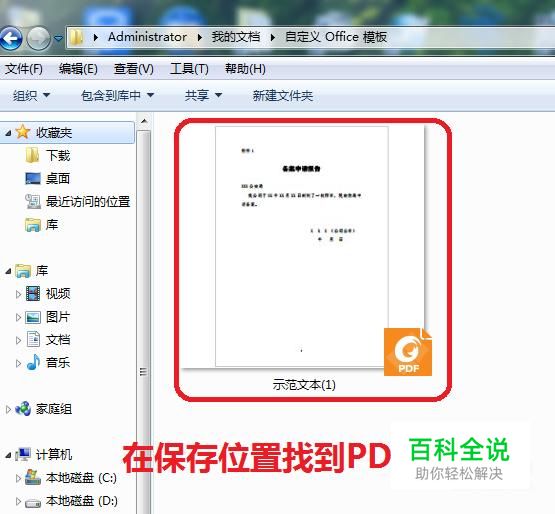
Task: Select the 视频 library
Action: point(58,293)
